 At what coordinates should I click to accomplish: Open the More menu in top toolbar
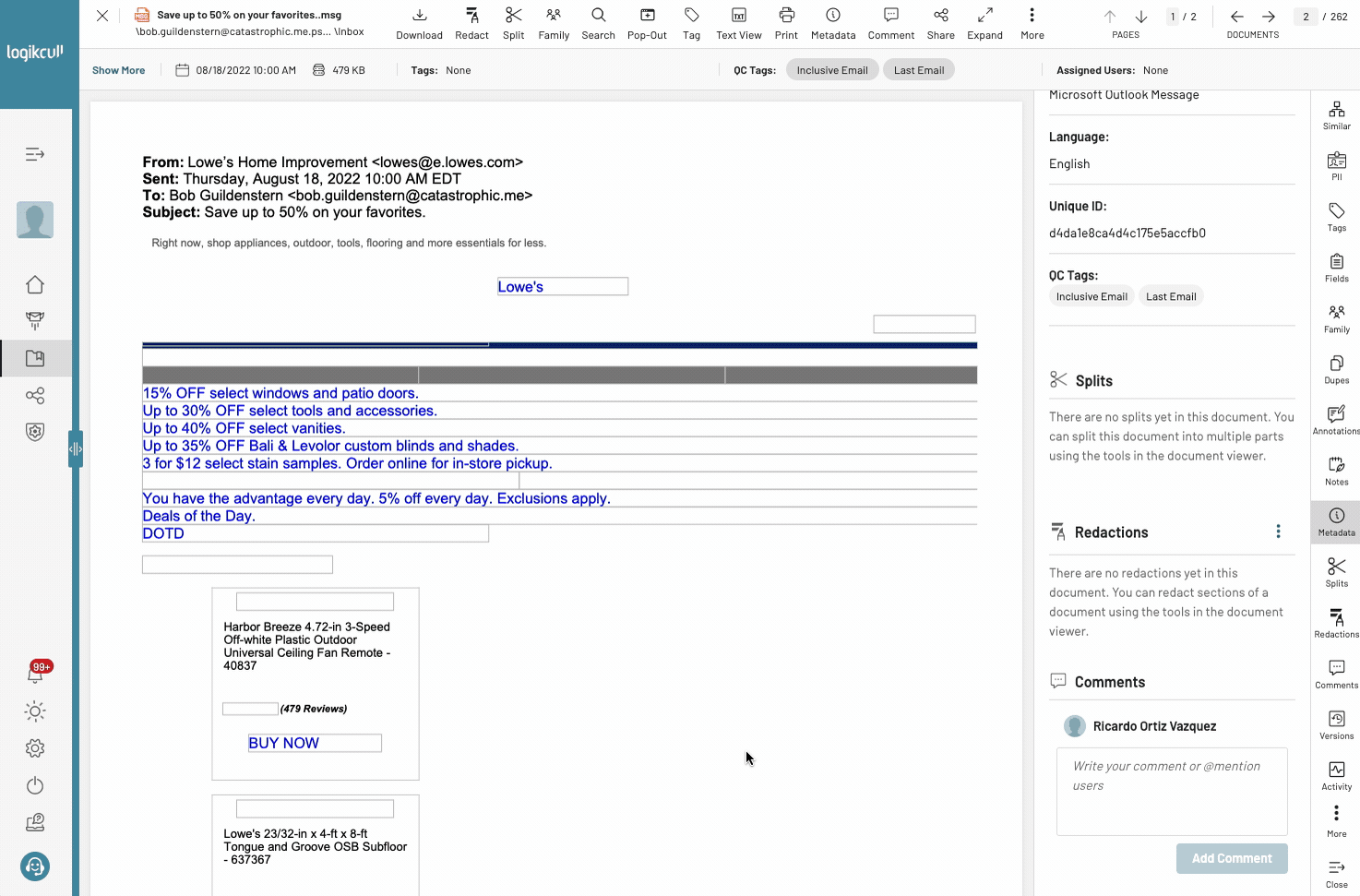[x=1032, y=24]
